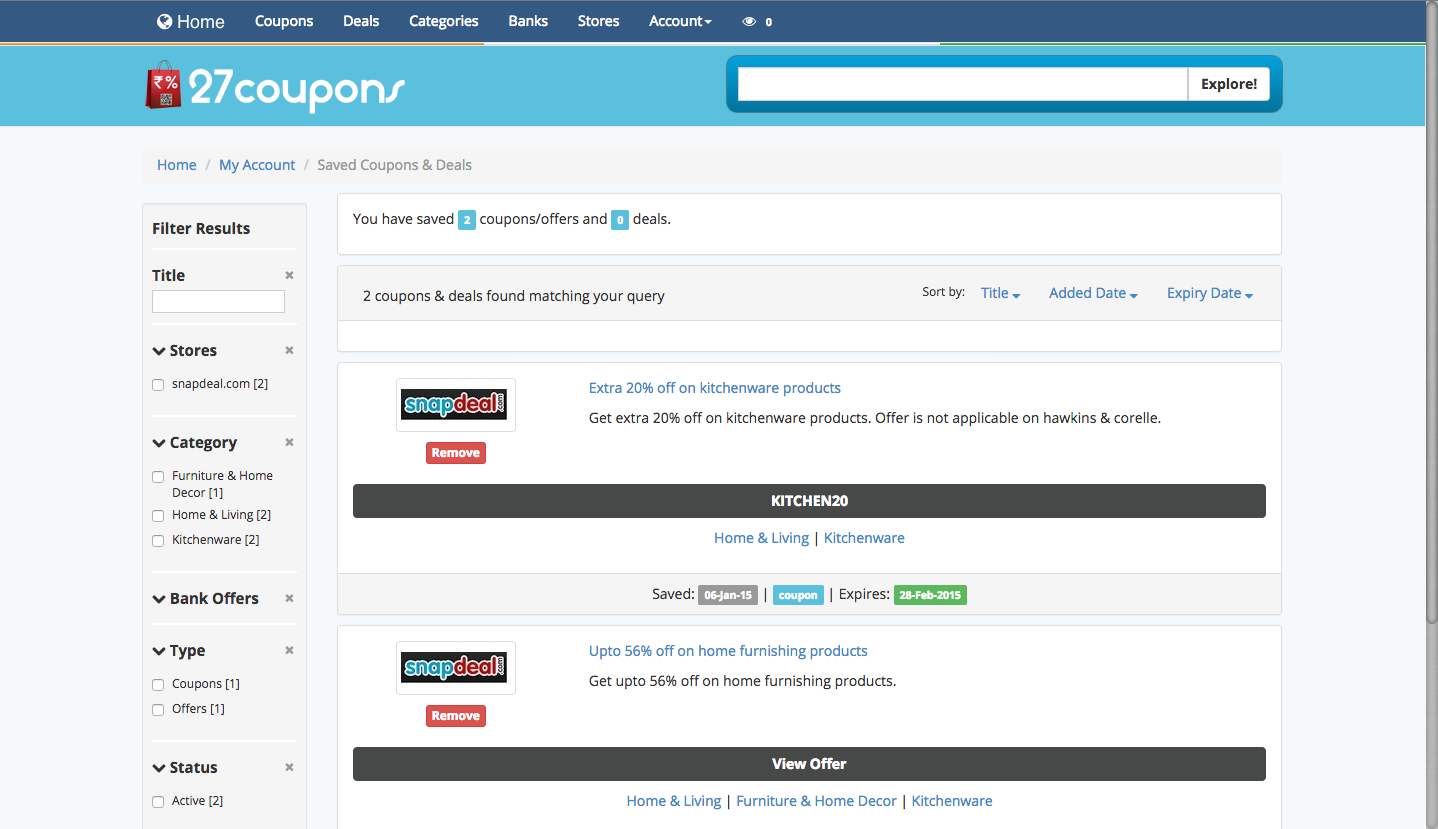
Task: Clear the Type filter with x icon
Action: click(x=289, y=650)
